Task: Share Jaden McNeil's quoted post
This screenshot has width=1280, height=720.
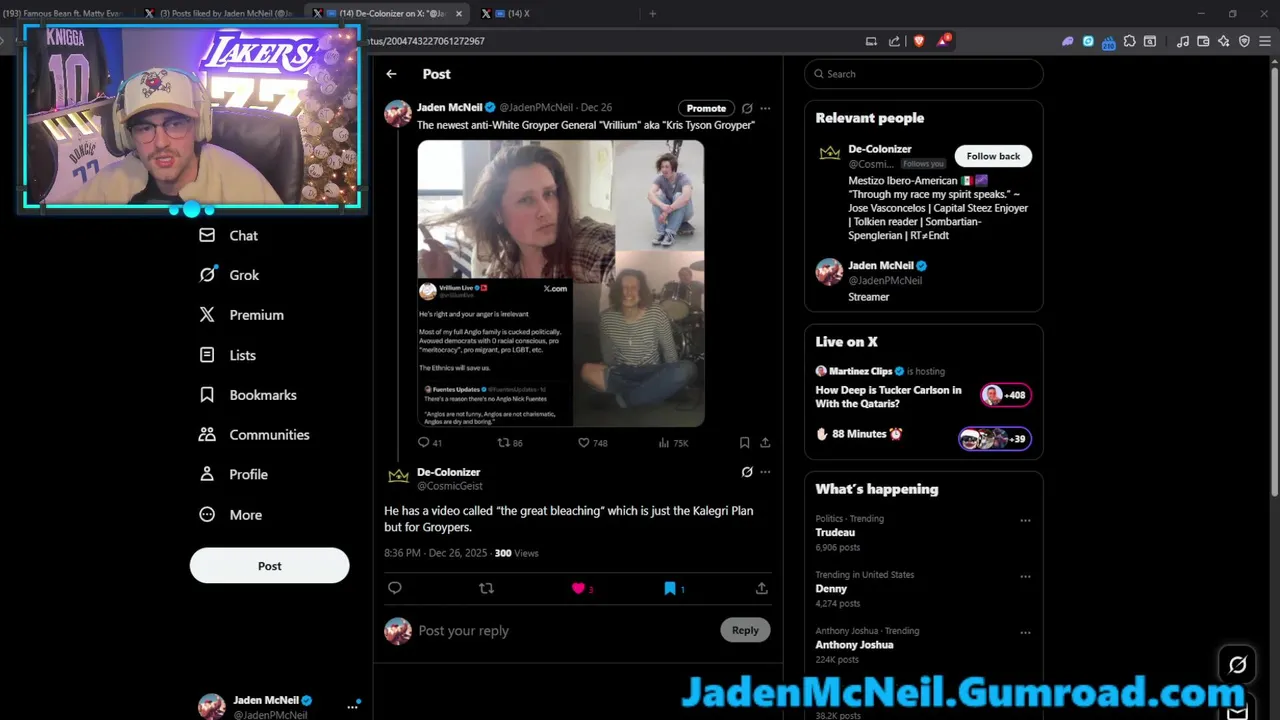Action: point(765,442)
